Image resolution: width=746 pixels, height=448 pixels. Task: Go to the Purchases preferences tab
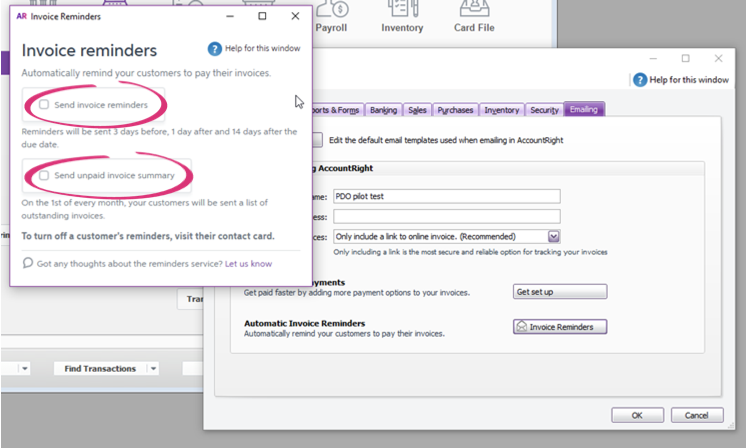(455, 110)
